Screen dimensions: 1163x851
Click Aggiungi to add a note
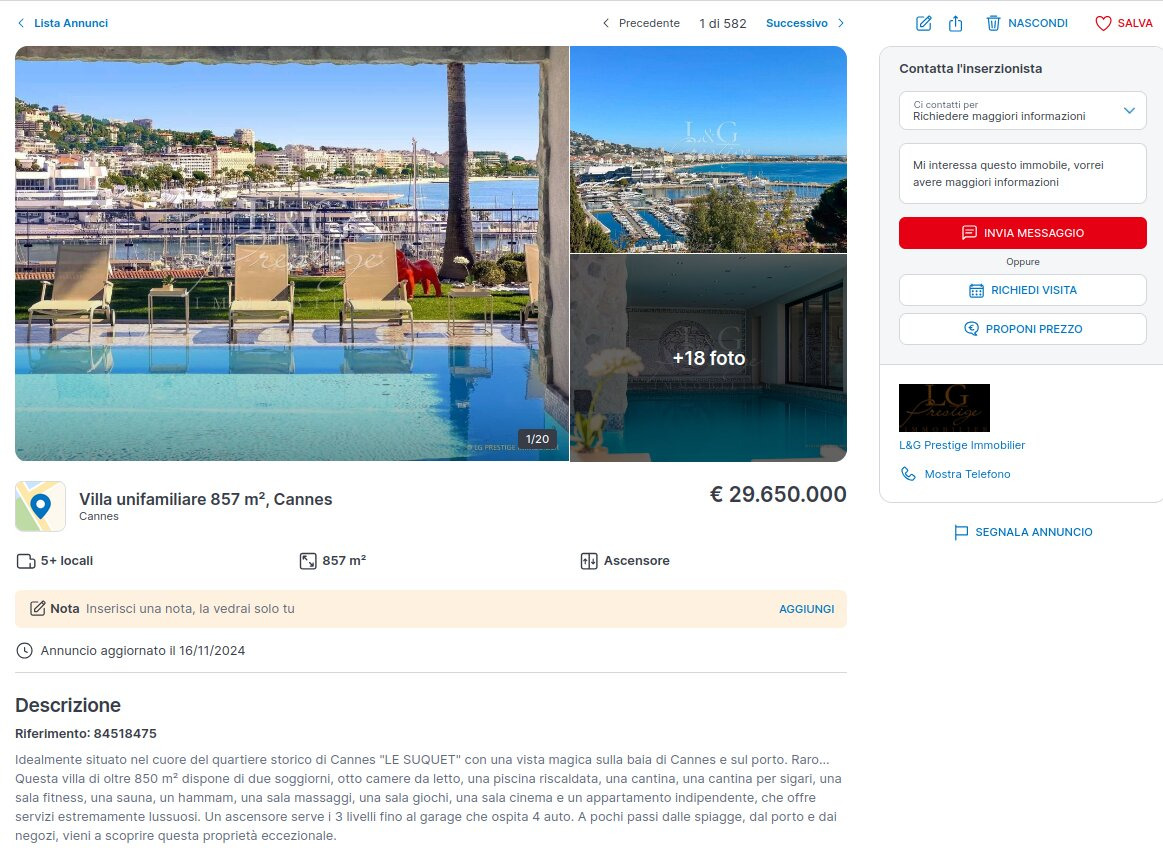[806, 609]
